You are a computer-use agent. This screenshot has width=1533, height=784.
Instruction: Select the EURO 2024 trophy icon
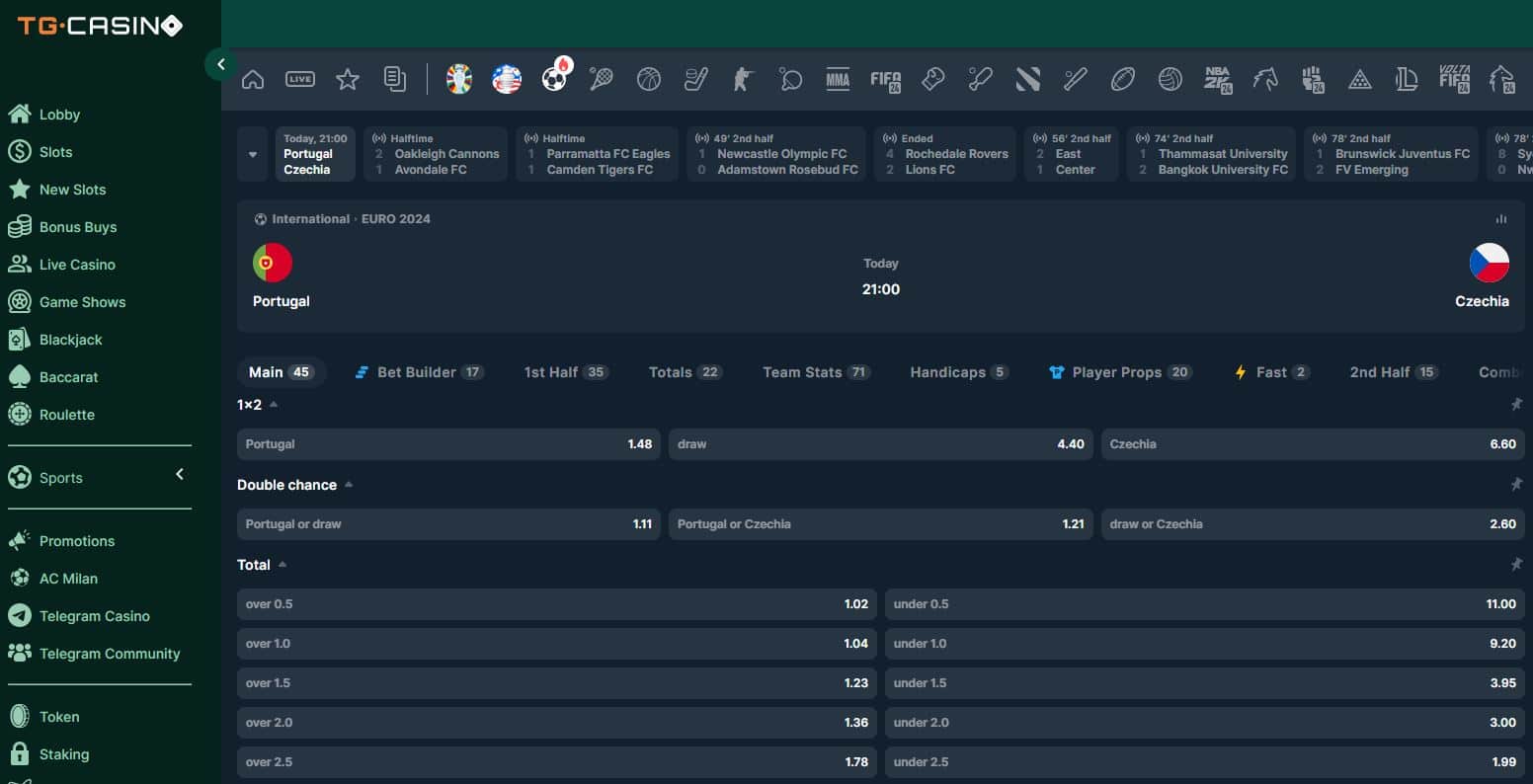(x=459, y=79)
